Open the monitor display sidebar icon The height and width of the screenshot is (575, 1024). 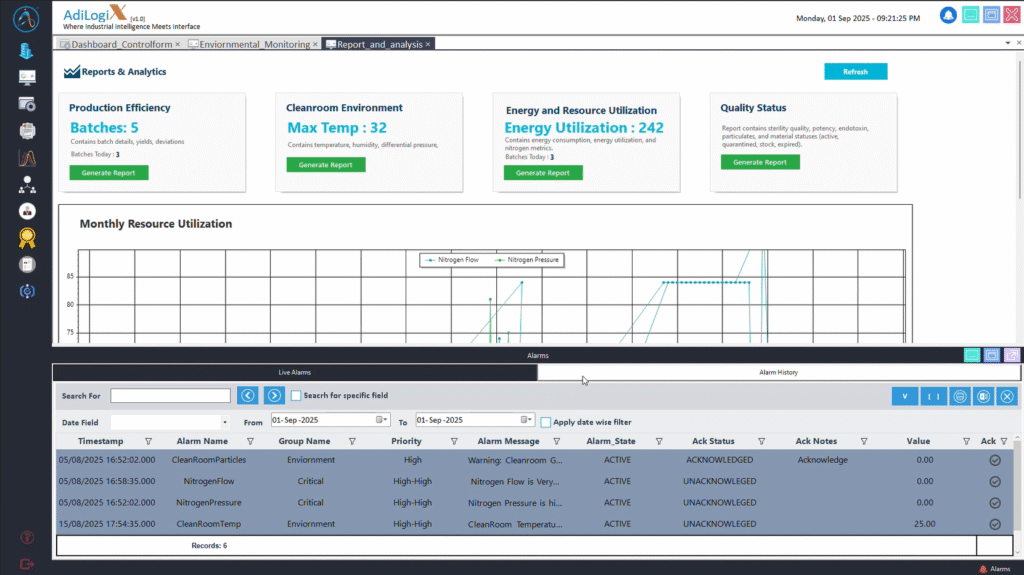[27, 78]
